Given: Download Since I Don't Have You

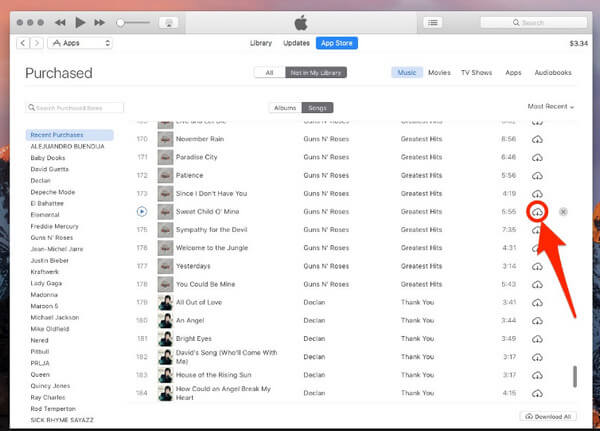Looking at the screenshot, I should point(537,194).
